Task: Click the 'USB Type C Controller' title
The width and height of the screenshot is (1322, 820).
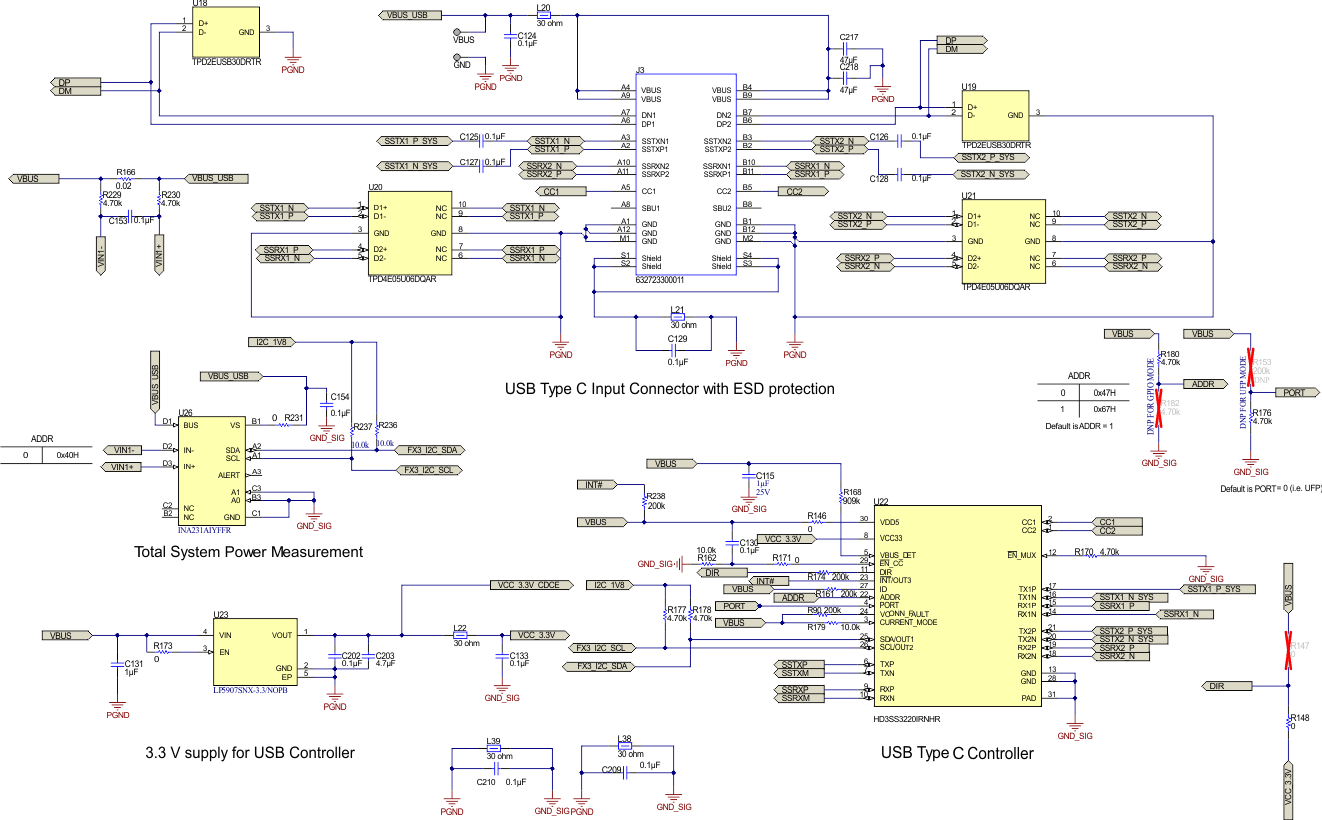Action: coord(957,753)
